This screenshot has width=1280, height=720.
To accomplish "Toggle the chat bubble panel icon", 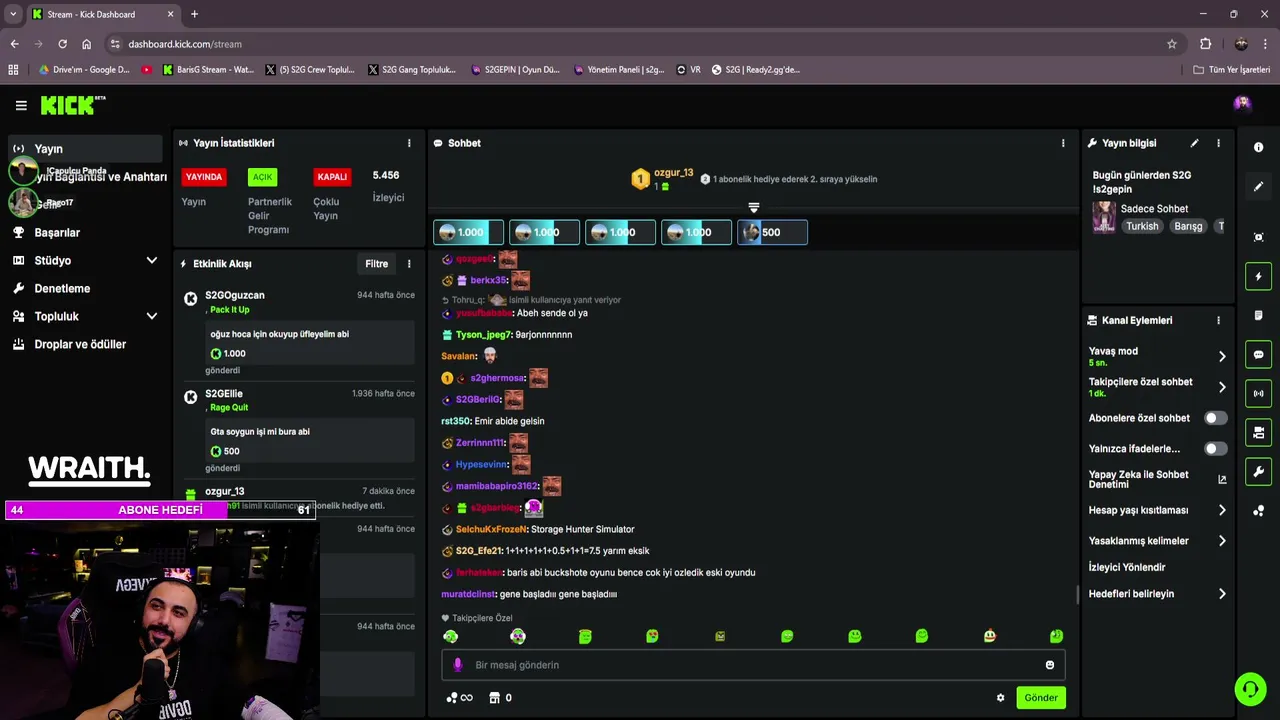I will click(1258, 355).
